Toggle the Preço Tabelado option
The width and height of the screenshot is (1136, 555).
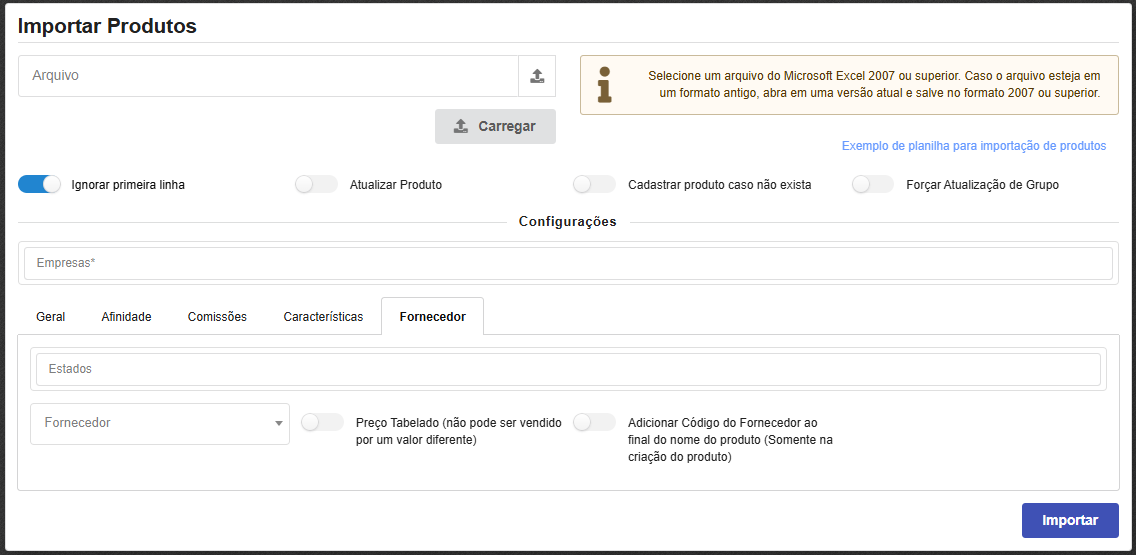322,422
